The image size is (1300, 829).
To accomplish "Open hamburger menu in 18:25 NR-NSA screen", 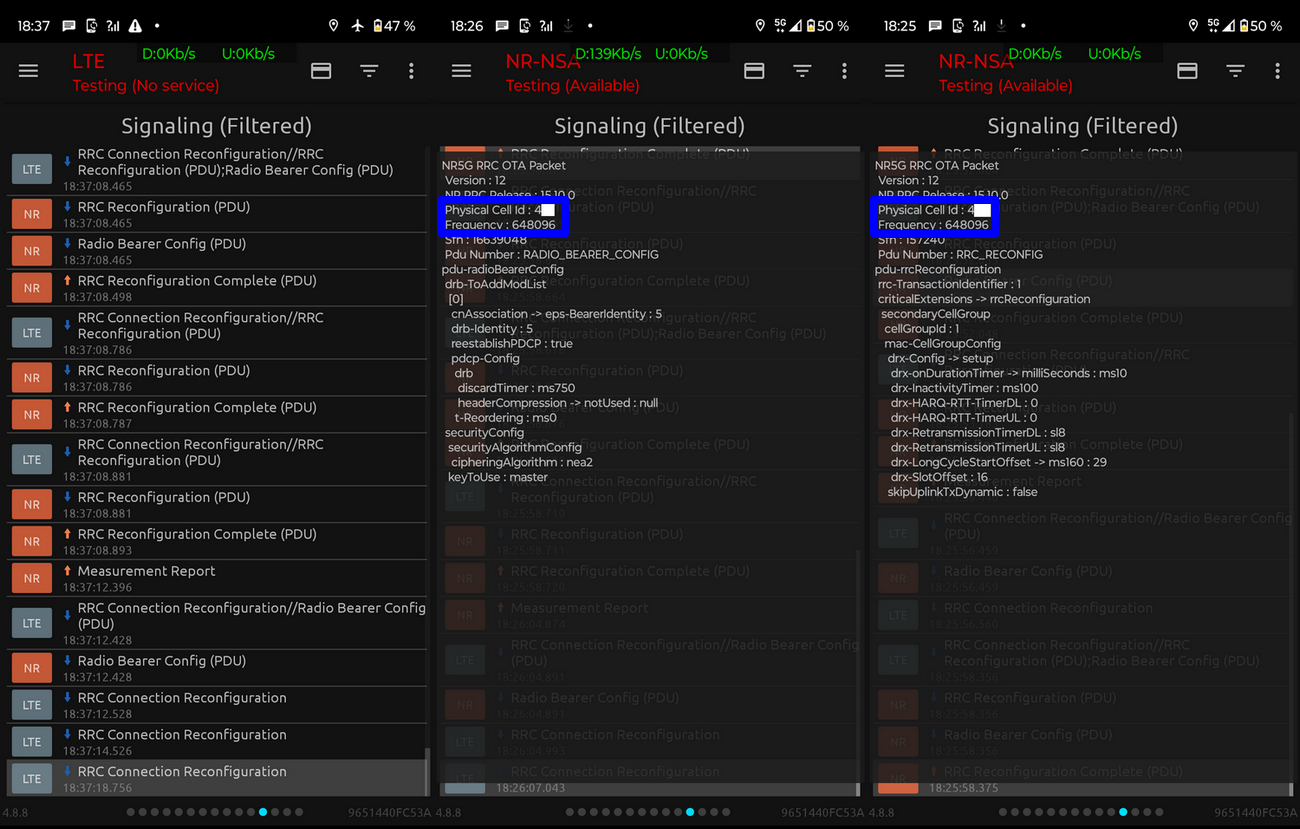I will click(895, 71).
